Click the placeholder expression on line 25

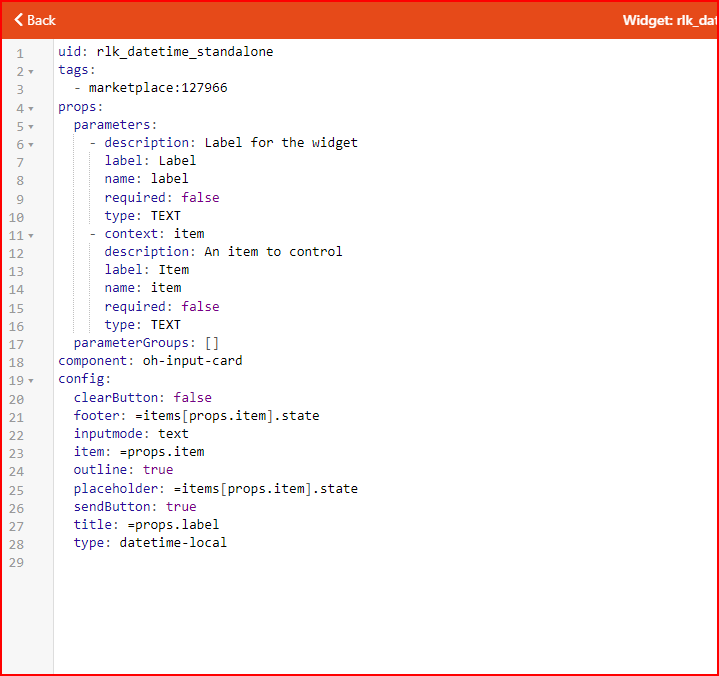point(265,489)
